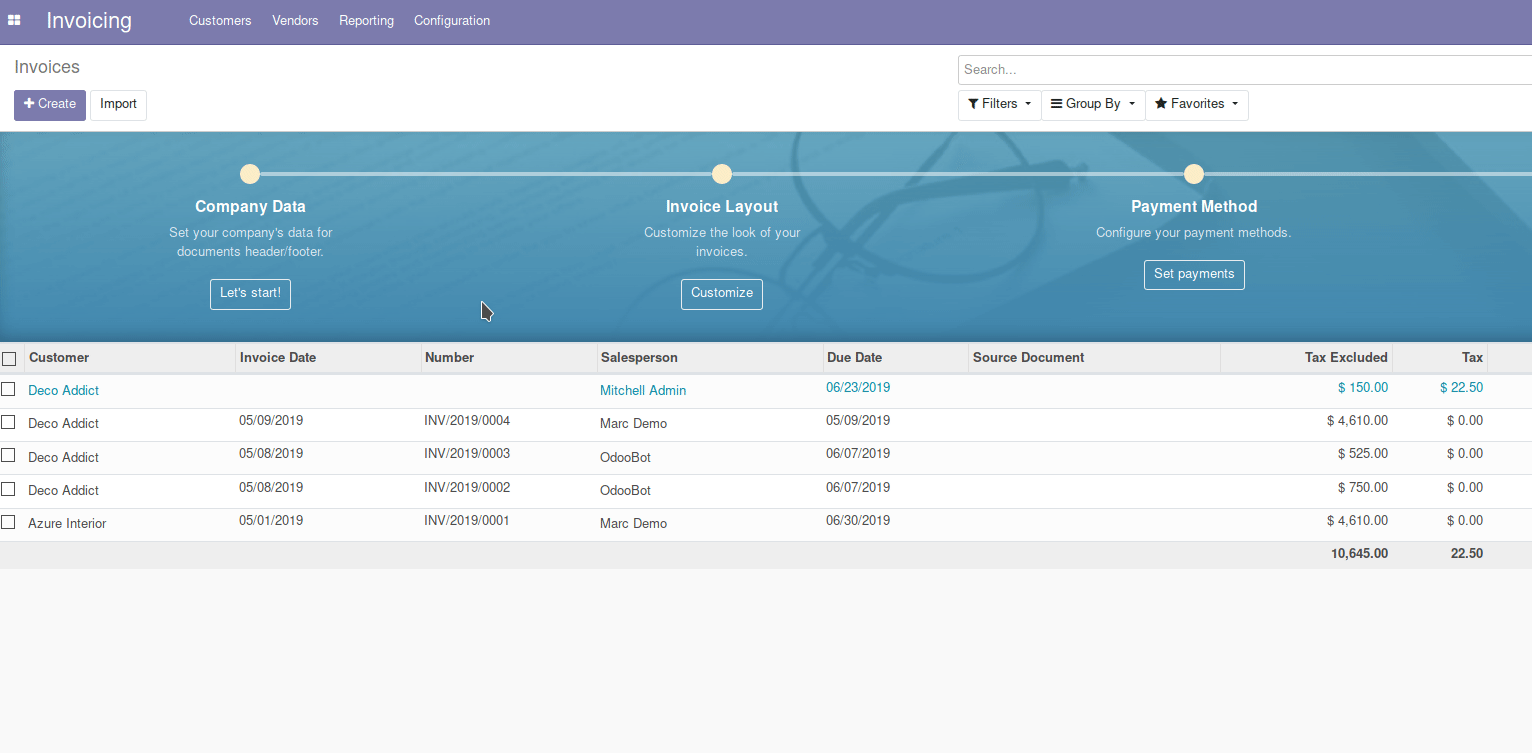
Task: Open the Favorites dropdown
Action: pyautogui.click(x=1196, y=104)
